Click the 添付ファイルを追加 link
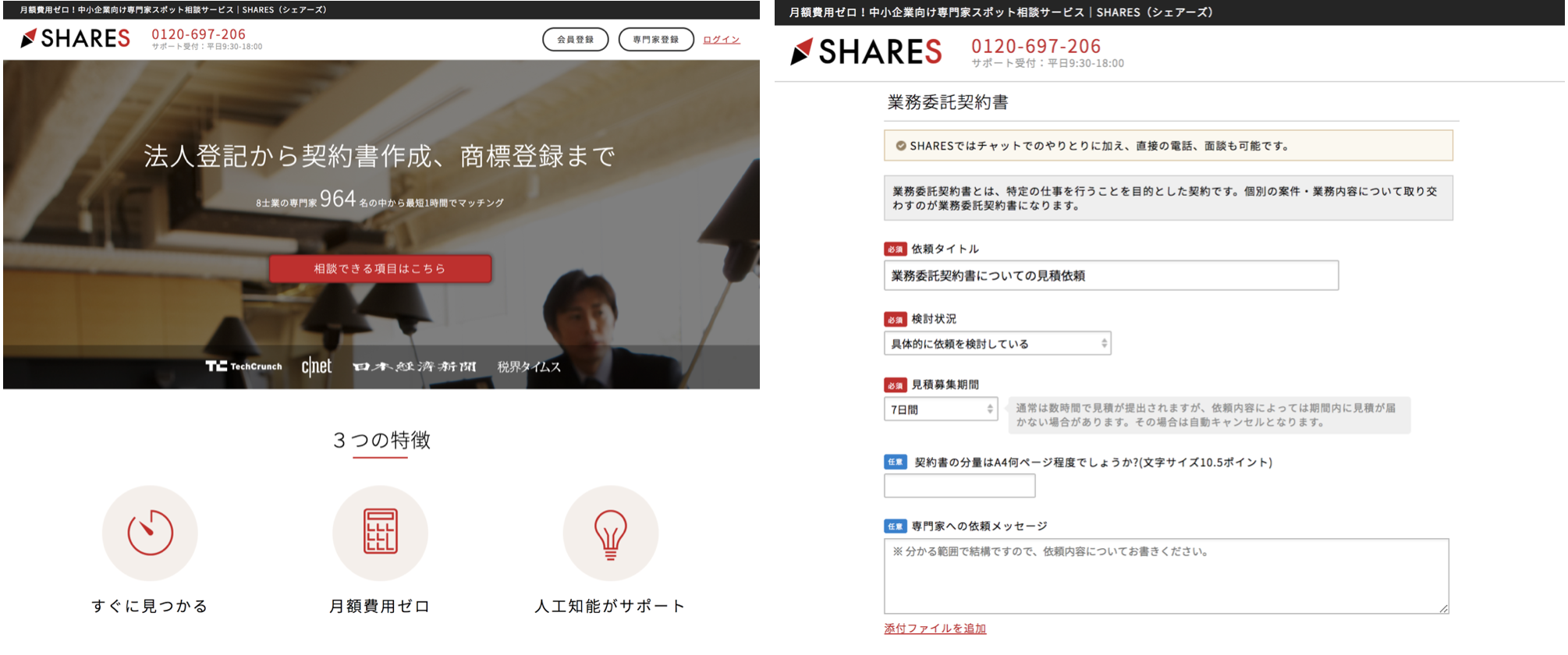The width and height of the screenshot is (1568, 655). [935, 628]
